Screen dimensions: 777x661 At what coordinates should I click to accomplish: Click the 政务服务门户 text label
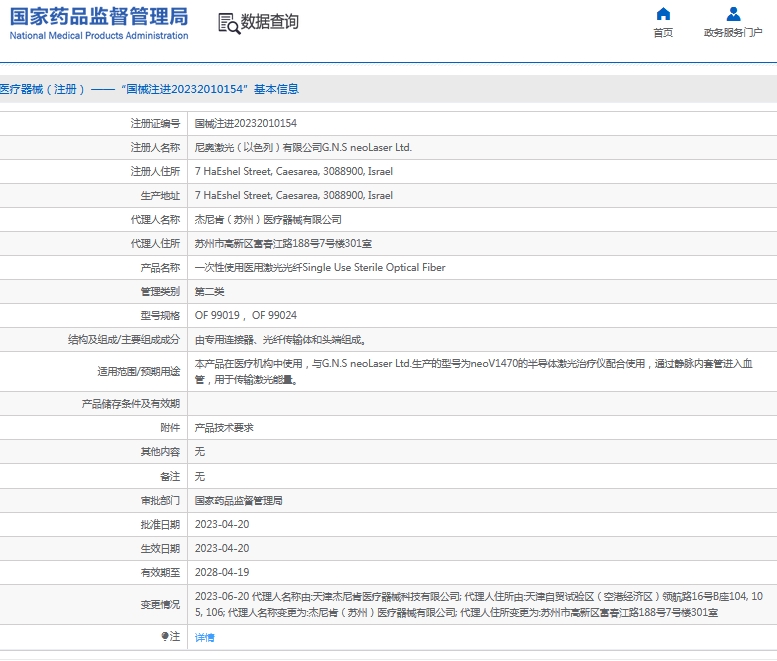tap(733, 33)
